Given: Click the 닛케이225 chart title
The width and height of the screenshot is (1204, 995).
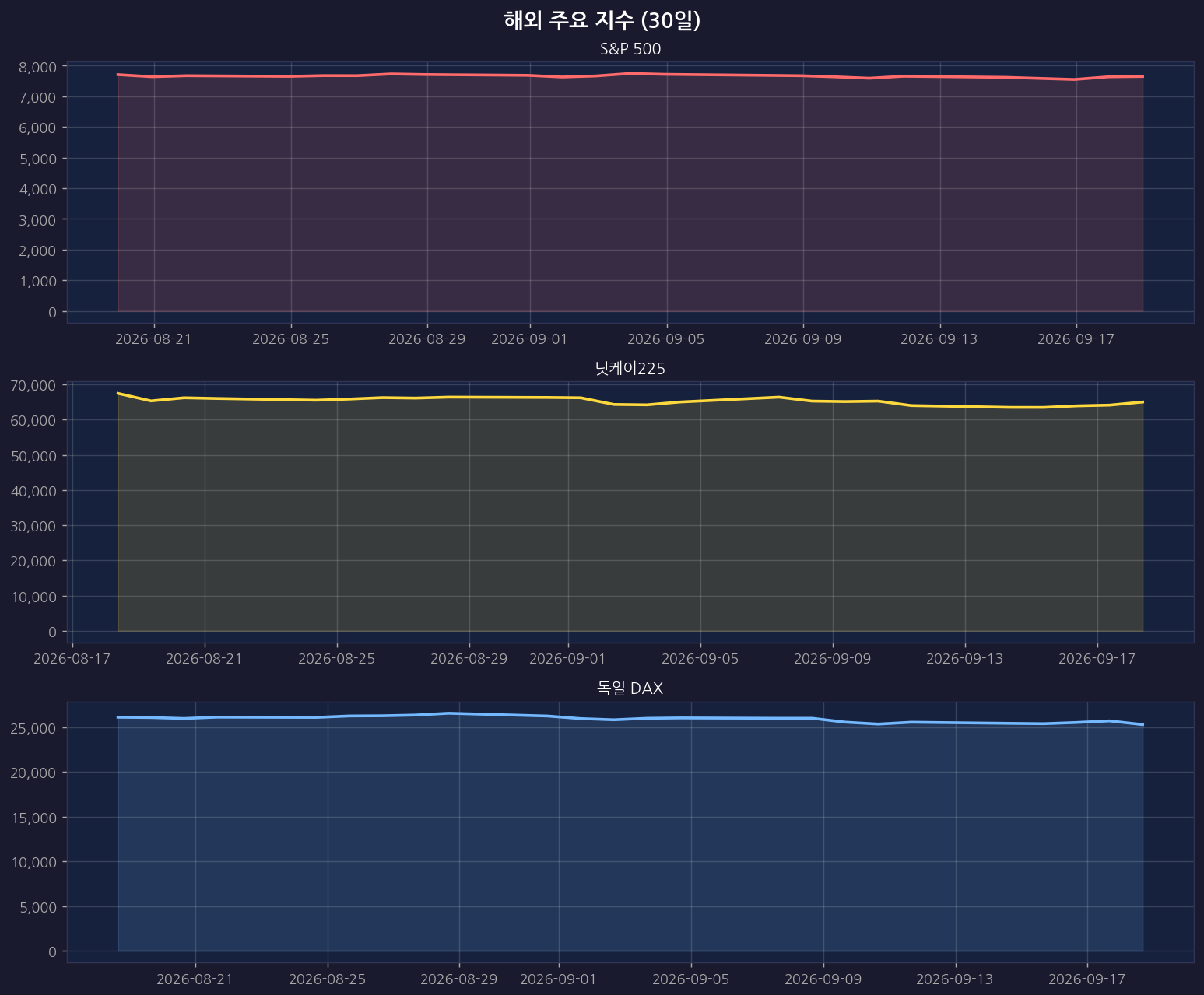Looking at the screenshot, I should [x=630, y=369].
